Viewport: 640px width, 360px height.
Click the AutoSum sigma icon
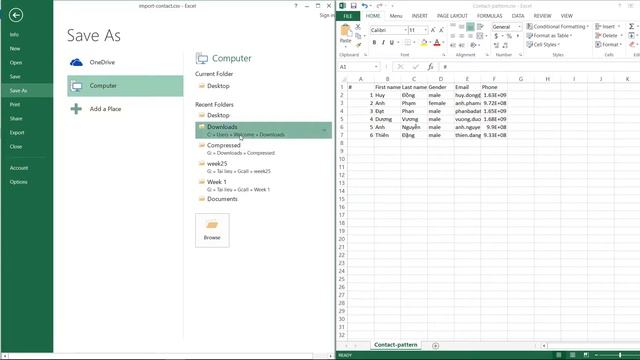tap(631, 27)
